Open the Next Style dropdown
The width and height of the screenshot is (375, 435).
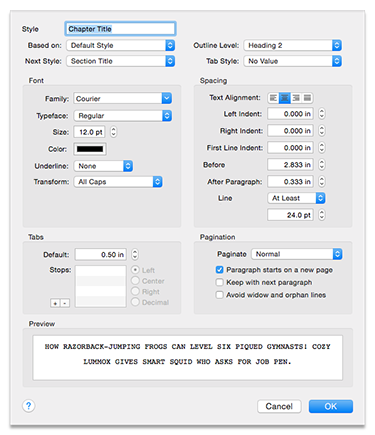120,61
